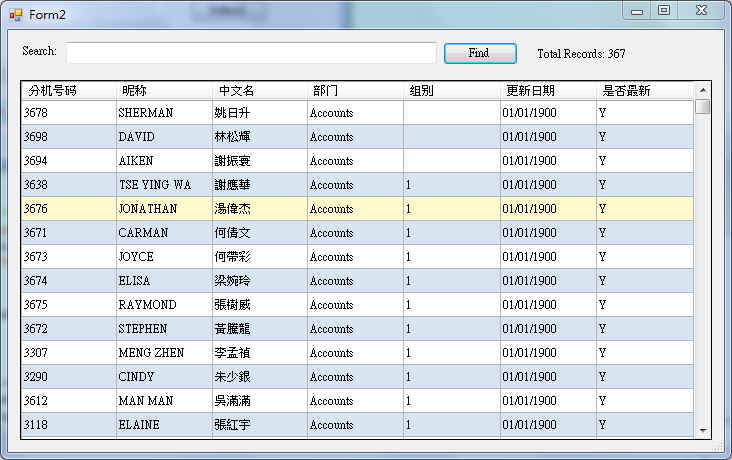Select the AIKEN nickname cell
This screenshot has height=460, width=732.
point(164,161)
